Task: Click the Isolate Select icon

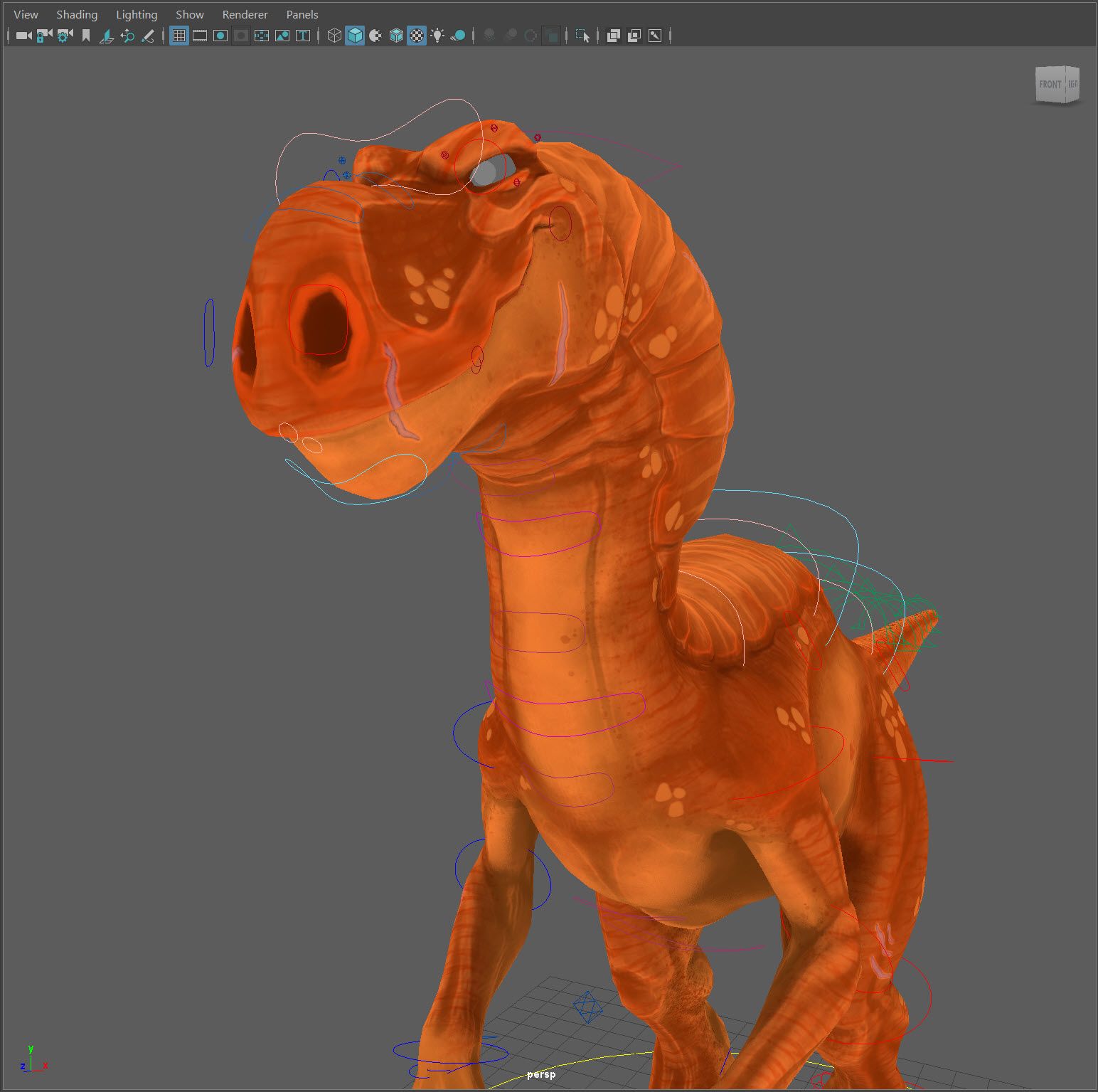Action: click(x=582, y=36)
